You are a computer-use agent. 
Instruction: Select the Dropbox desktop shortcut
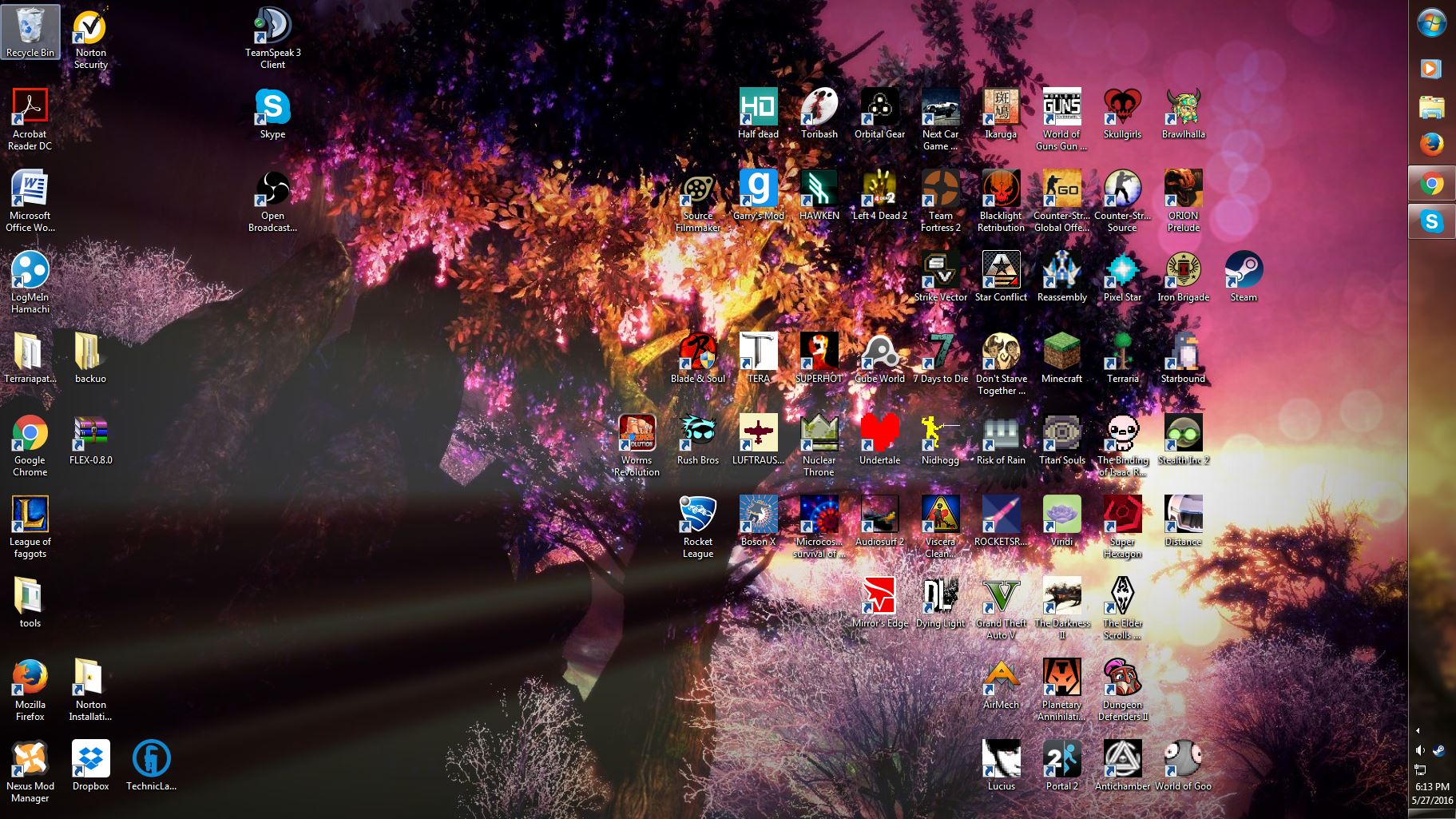91,765
